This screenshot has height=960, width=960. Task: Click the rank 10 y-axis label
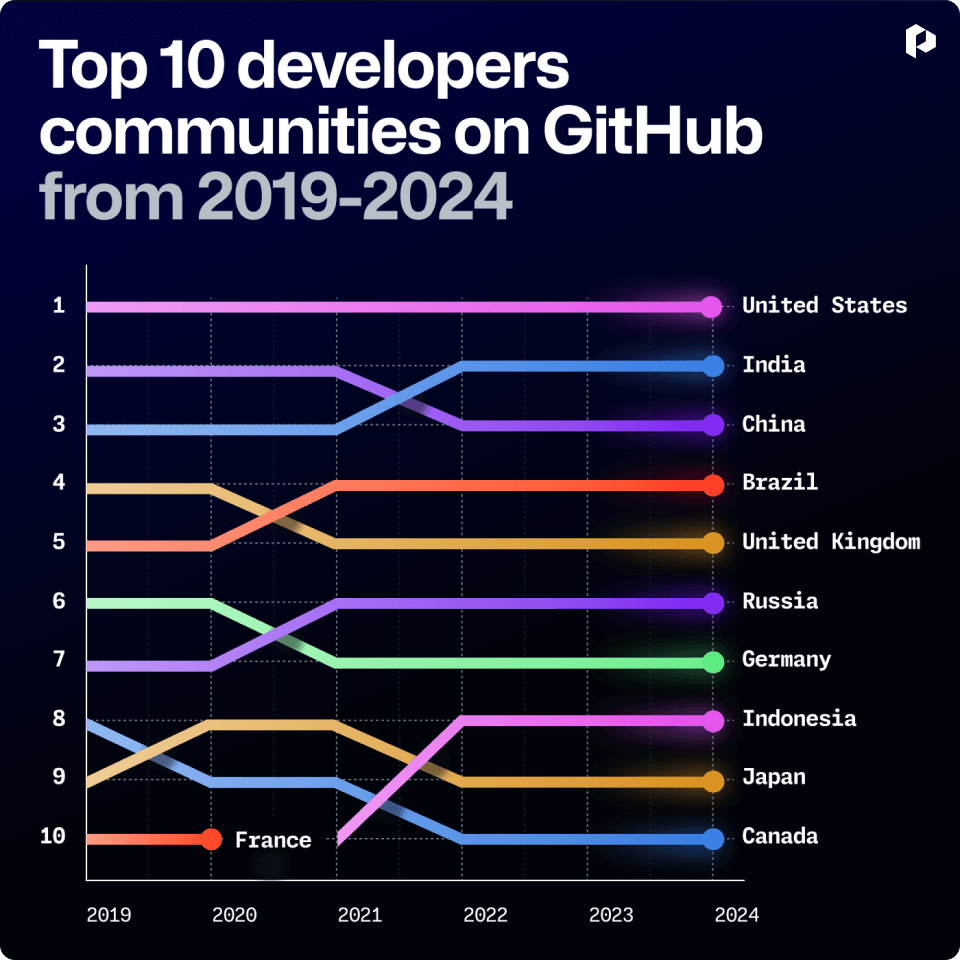53,836
